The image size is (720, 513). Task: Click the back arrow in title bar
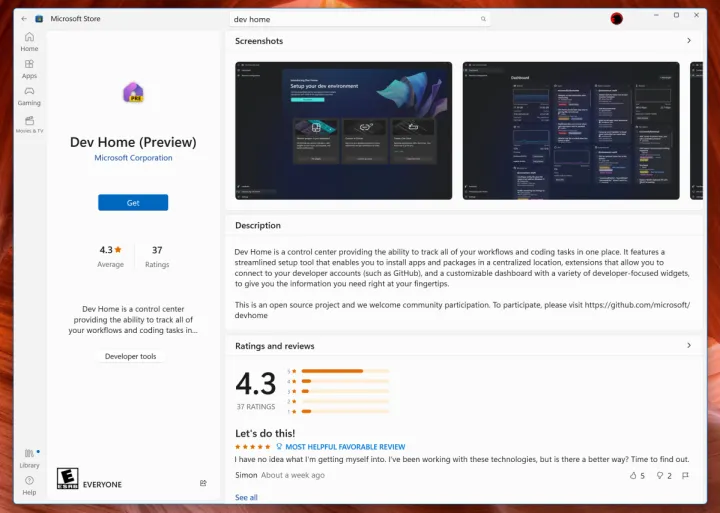(x=24, y=18)
